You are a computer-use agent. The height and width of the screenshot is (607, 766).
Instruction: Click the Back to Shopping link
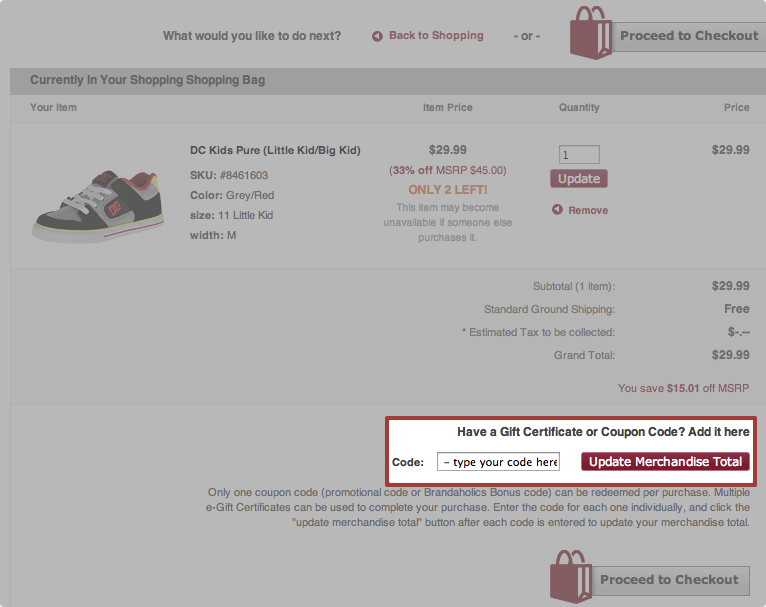click(435, 36)
